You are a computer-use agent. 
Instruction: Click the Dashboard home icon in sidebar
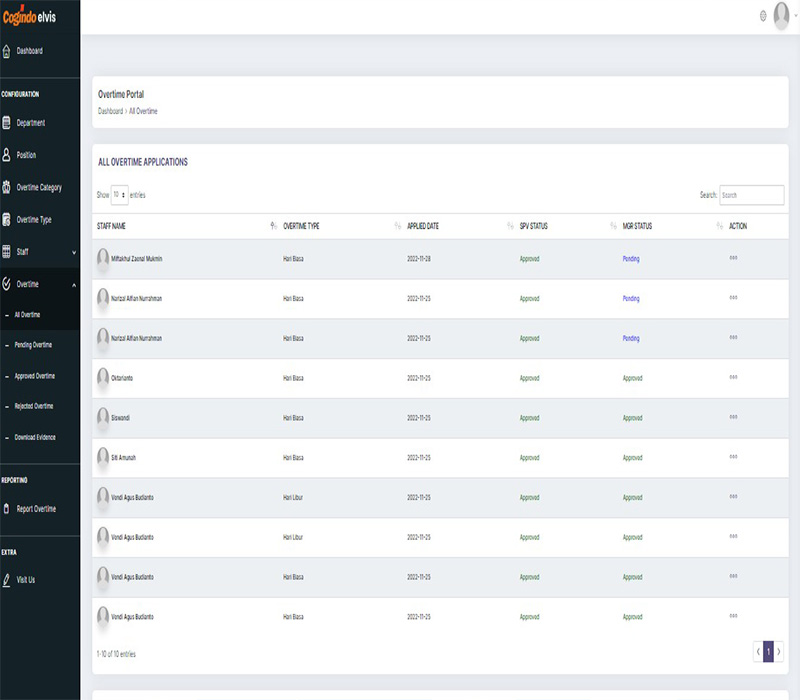7,51
